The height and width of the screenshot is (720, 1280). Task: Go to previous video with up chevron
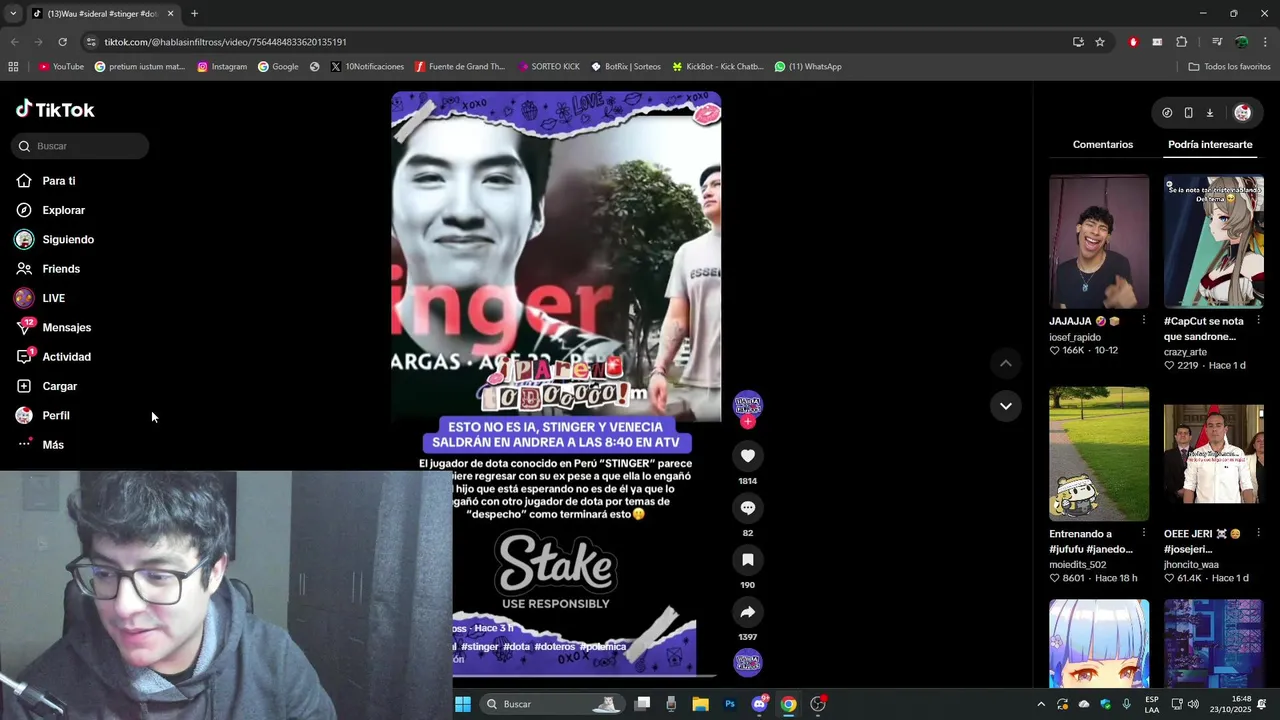point(1006,363)
